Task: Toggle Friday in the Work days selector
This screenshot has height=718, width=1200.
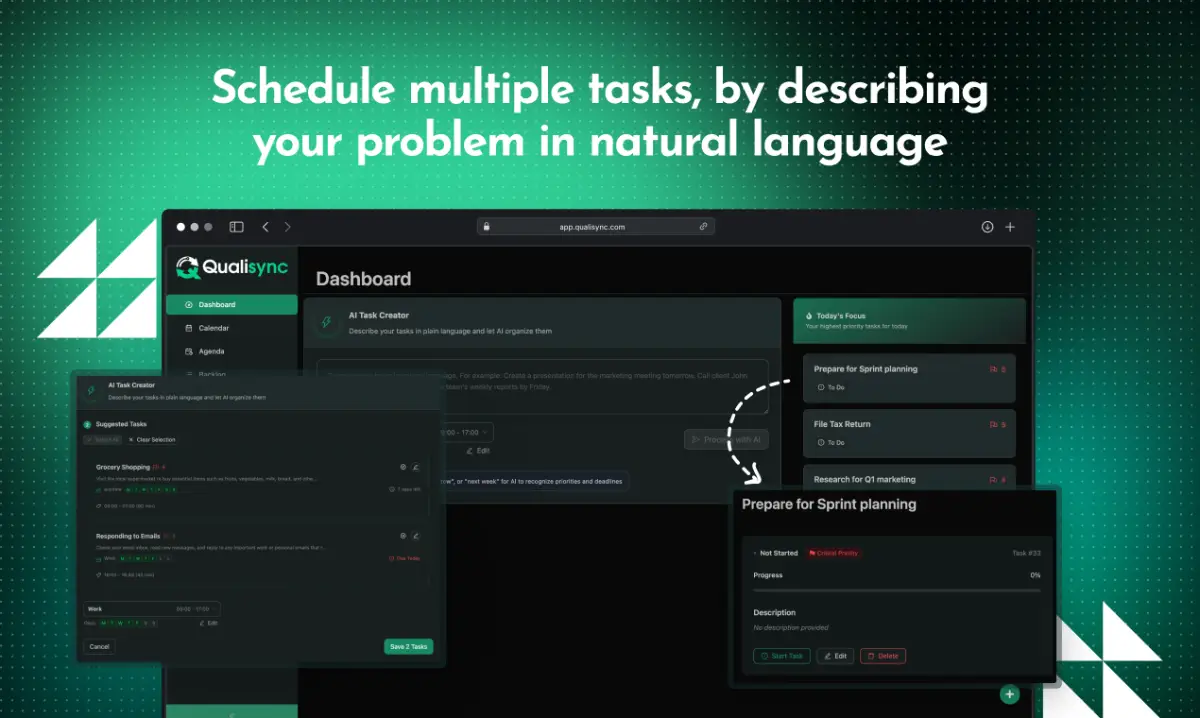Action: [138, 623]
